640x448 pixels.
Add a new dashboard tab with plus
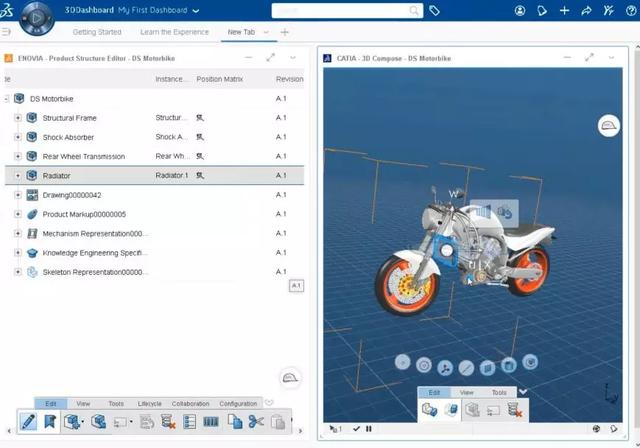[284, 32]
